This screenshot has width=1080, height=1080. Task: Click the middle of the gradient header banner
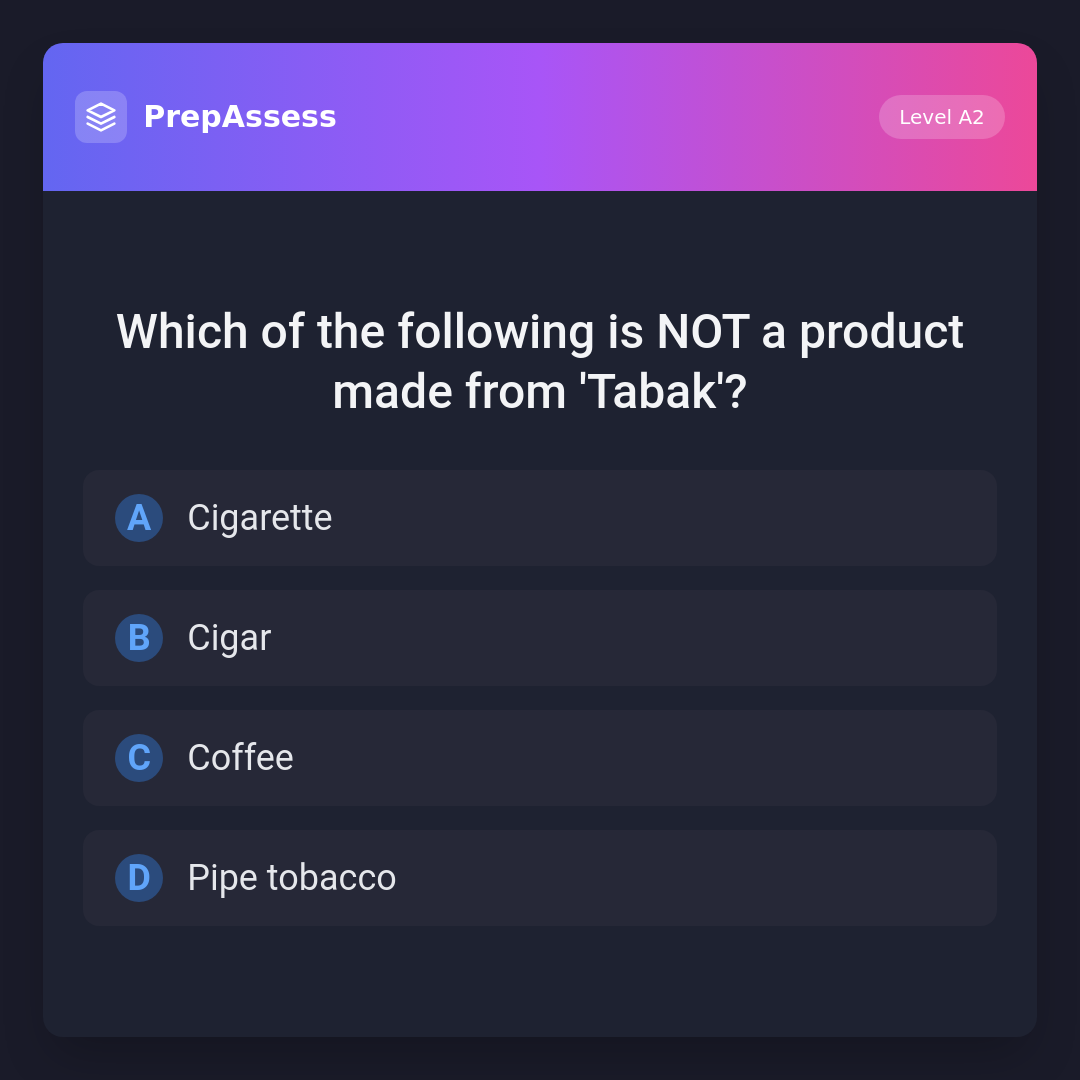click(600, 117)
